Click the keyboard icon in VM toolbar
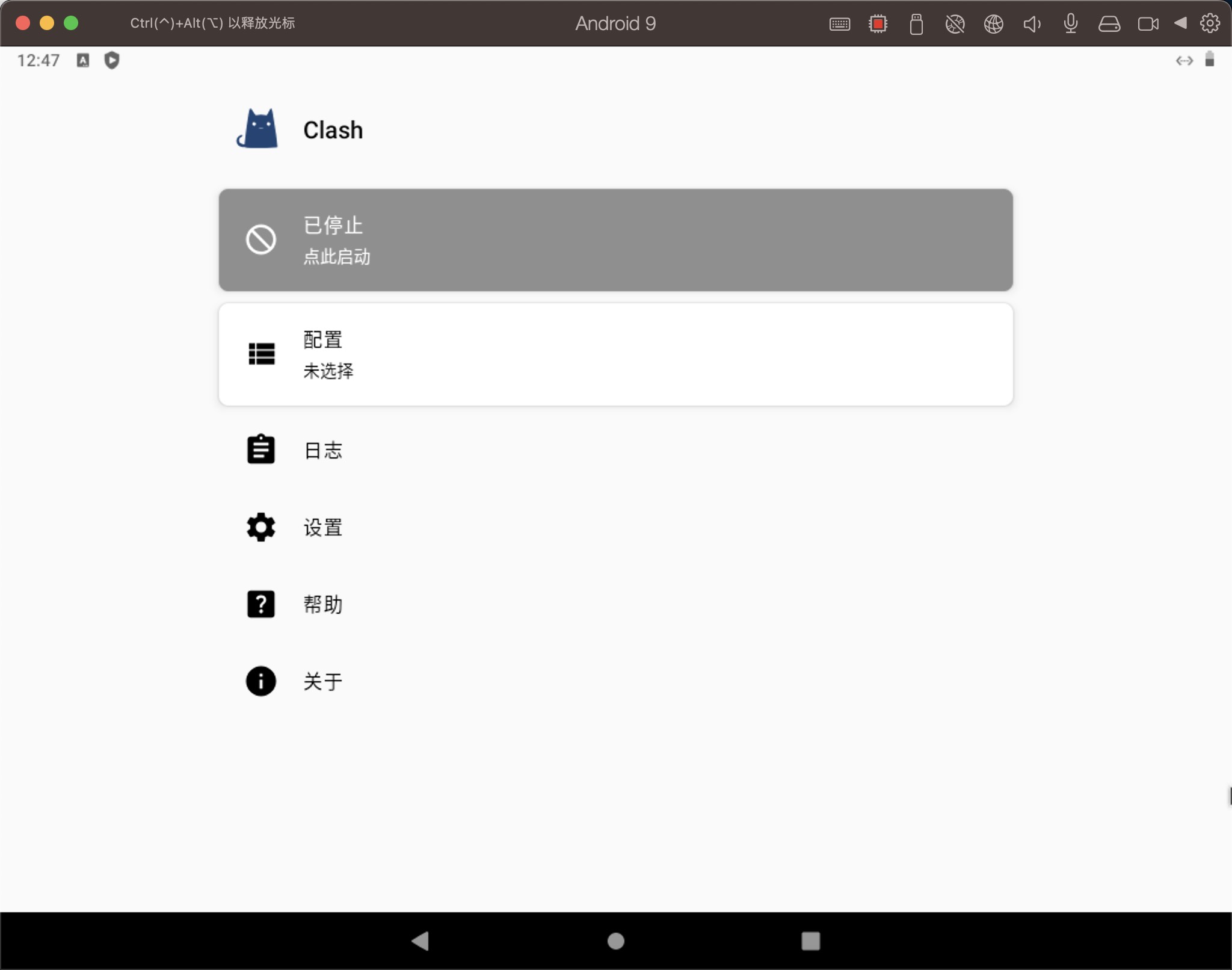 pos(839,24)
